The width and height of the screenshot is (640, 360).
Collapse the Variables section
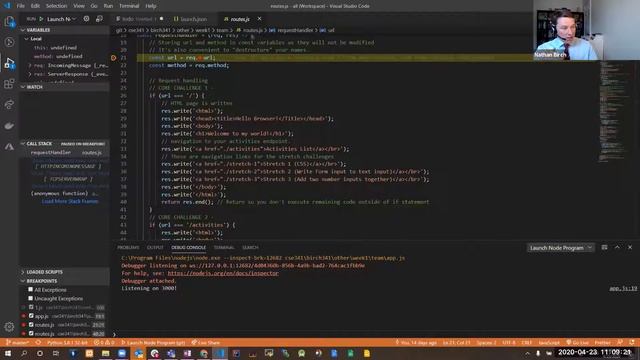coord(64,30)
